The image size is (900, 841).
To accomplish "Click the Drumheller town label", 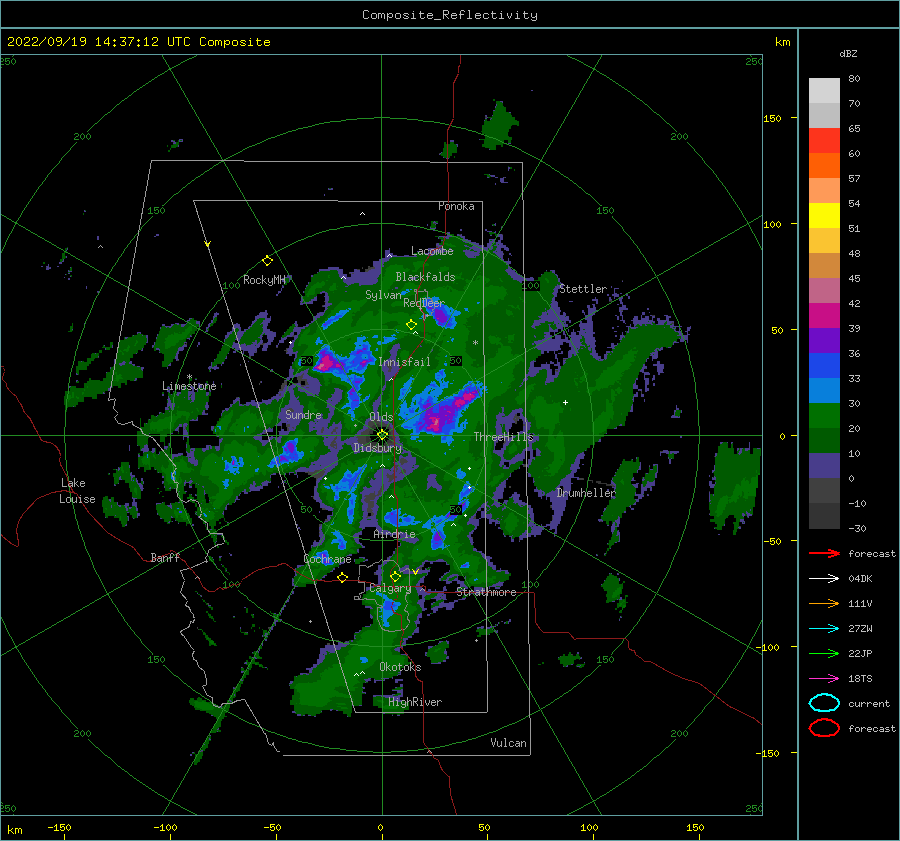I will pos(586,493).
